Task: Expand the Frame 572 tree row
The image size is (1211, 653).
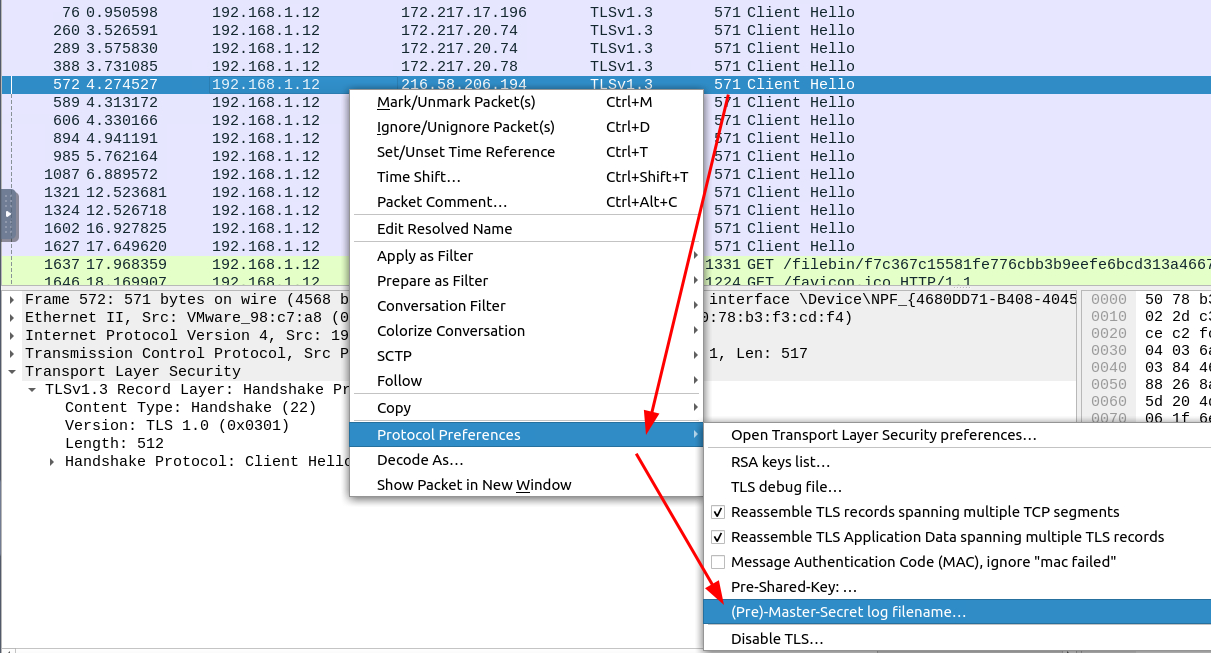Action: pyautogui.click(x=11, y=299)
